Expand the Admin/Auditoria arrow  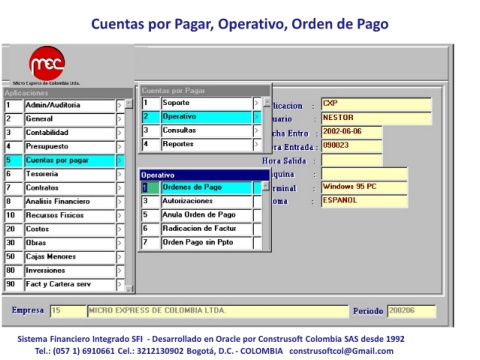coord(120,106)
